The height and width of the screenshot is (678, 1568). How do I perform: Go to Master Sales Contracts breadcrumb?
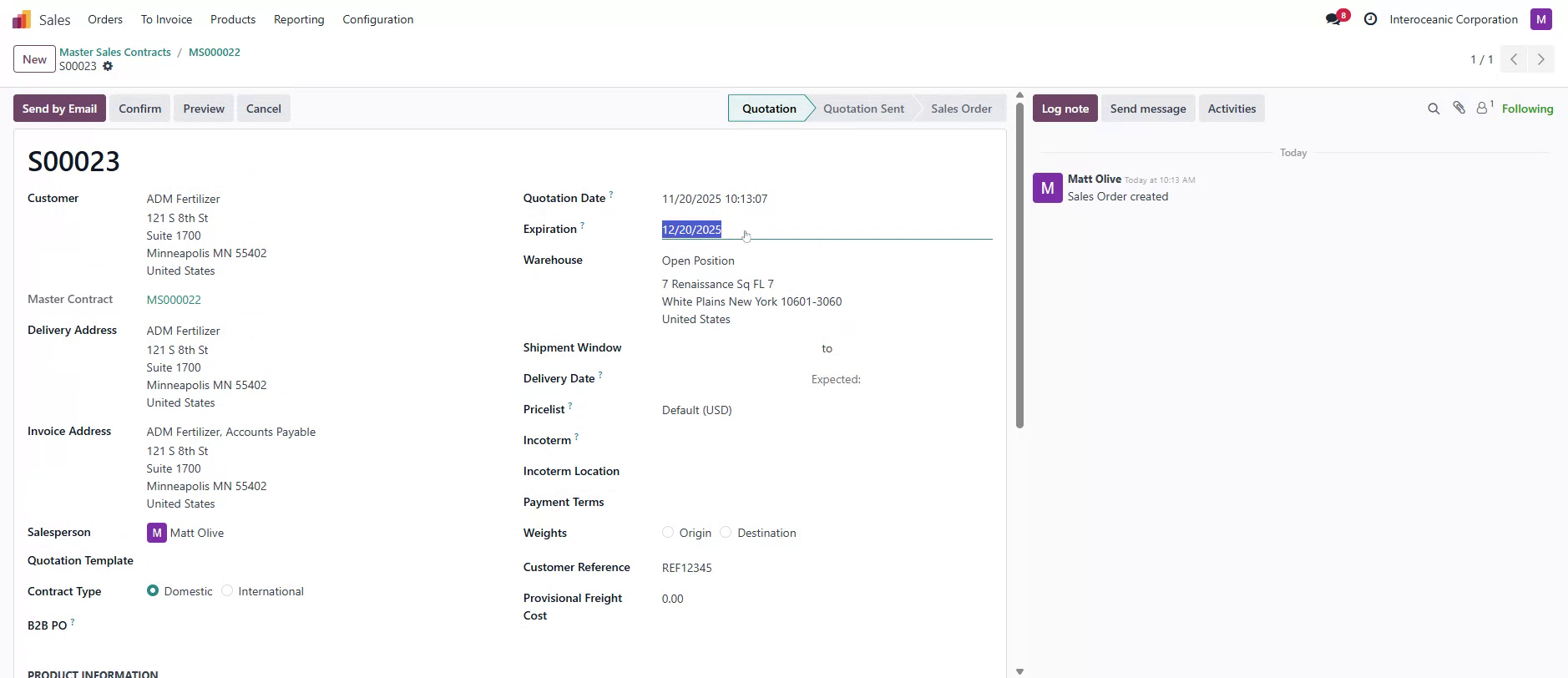pyautogui.click(x=115, y=52)
